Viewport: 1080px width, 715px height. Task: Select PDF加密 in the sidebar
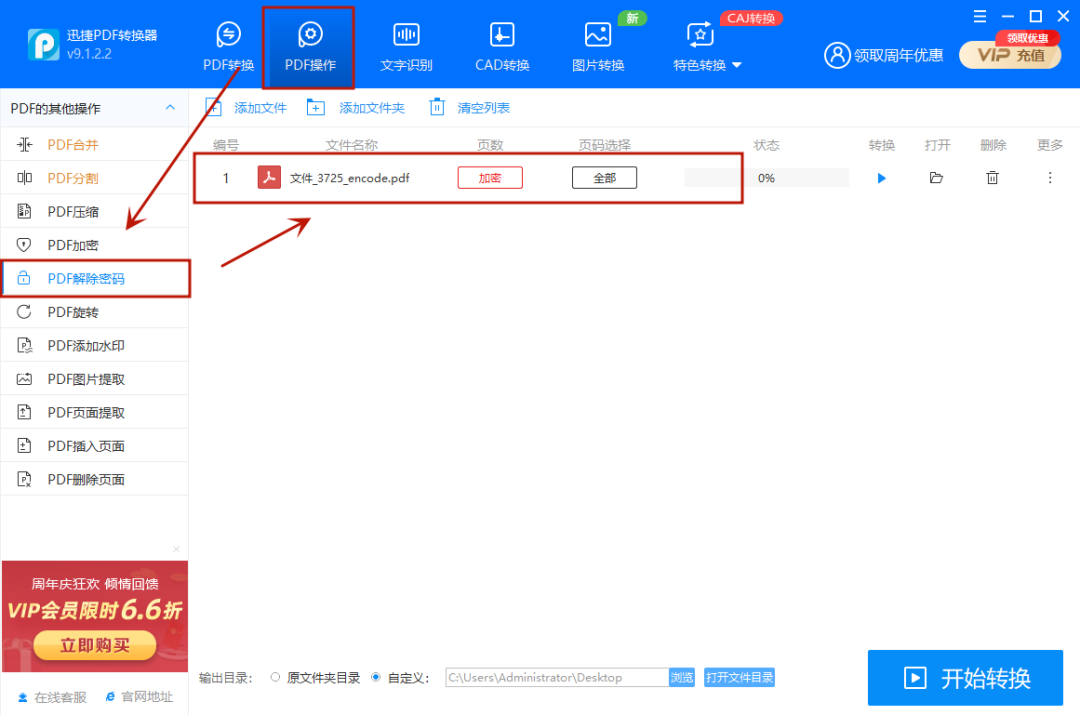94,245
